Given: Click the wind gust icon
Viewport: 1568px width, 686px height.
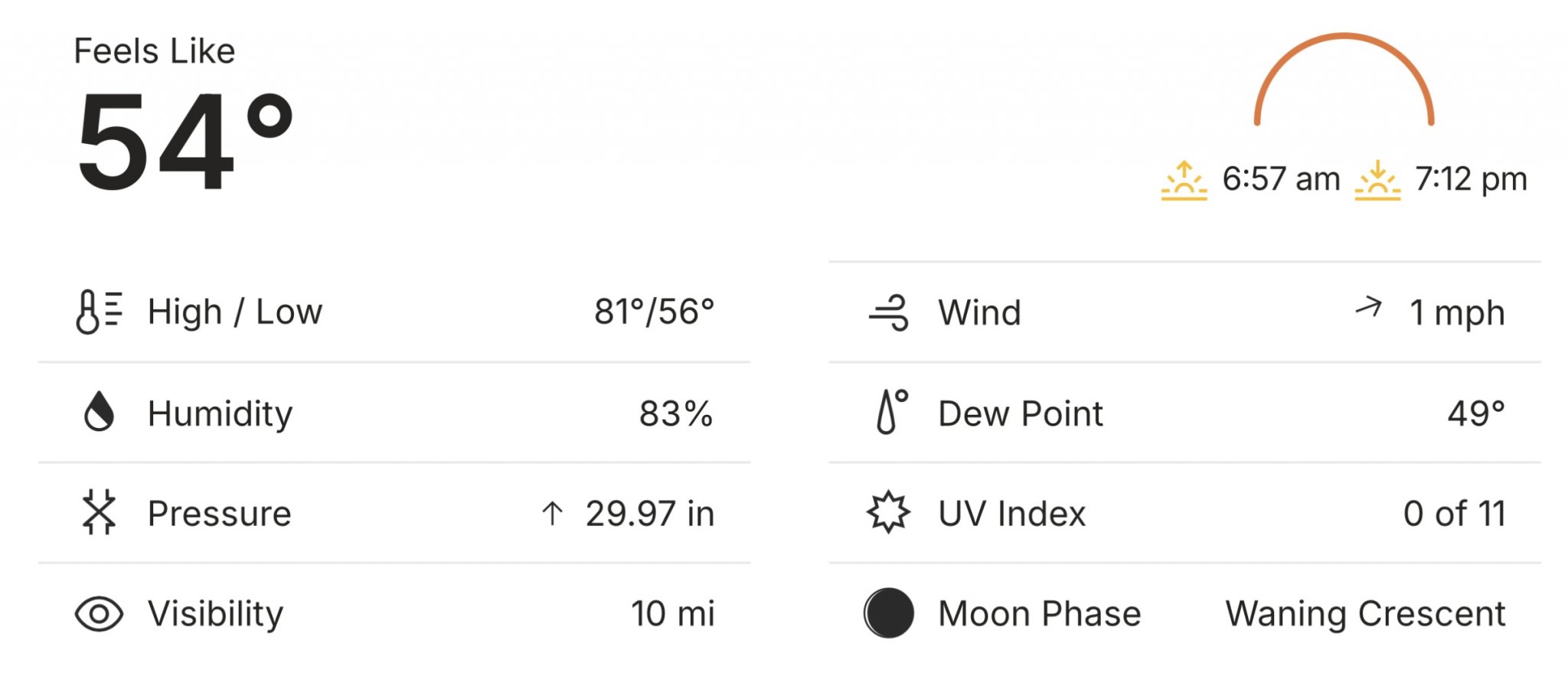Looking at the screenshot, I should (889, 312).
